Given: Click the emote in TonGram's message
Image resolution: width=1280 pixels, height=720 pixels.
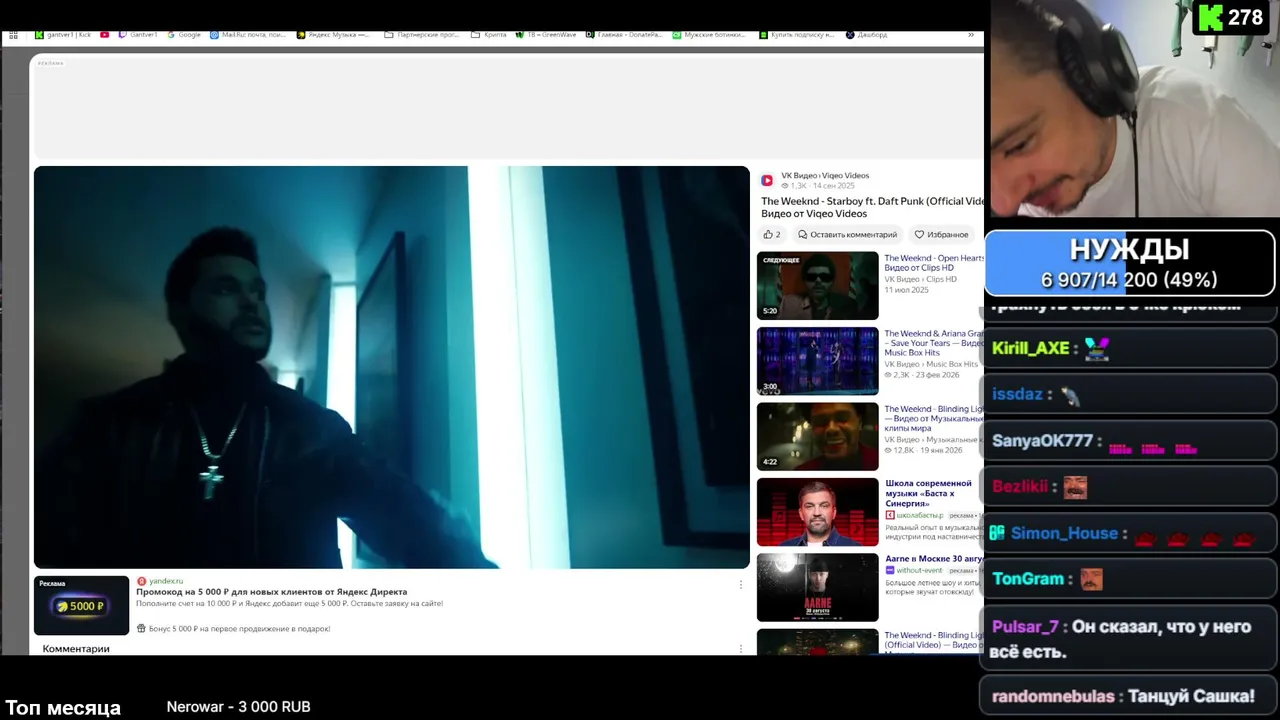Looking at the screenshot, I should tap(1092, 580).
